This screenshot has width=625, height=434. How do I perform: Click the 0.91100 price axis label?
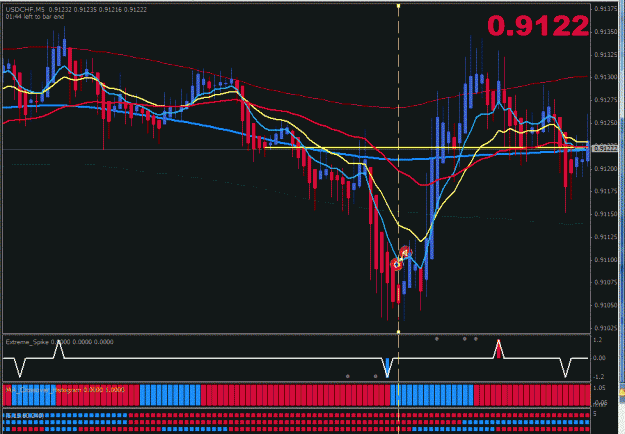pos(605,260)
